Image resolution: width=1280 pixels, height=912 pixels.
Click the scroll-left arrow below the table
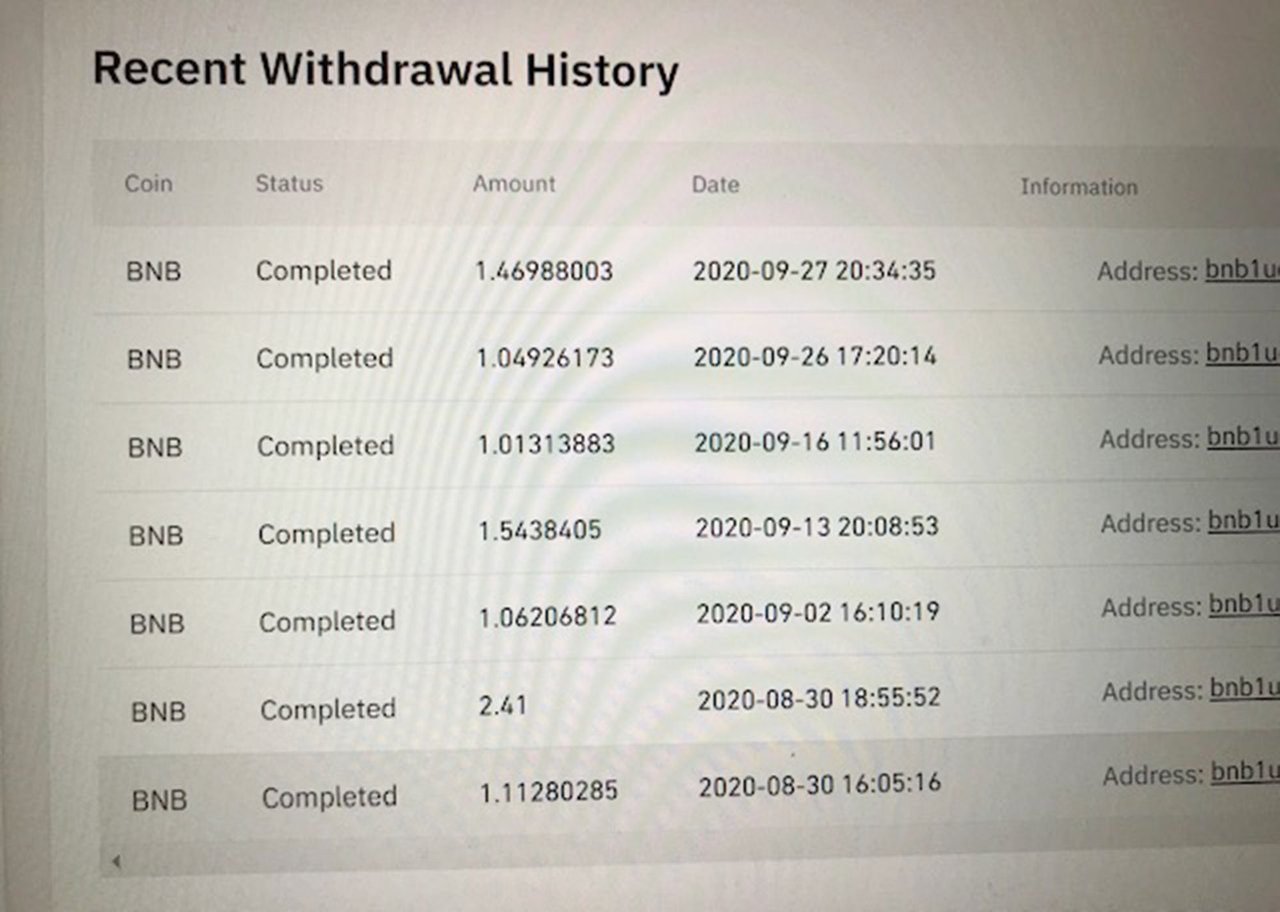116,860
